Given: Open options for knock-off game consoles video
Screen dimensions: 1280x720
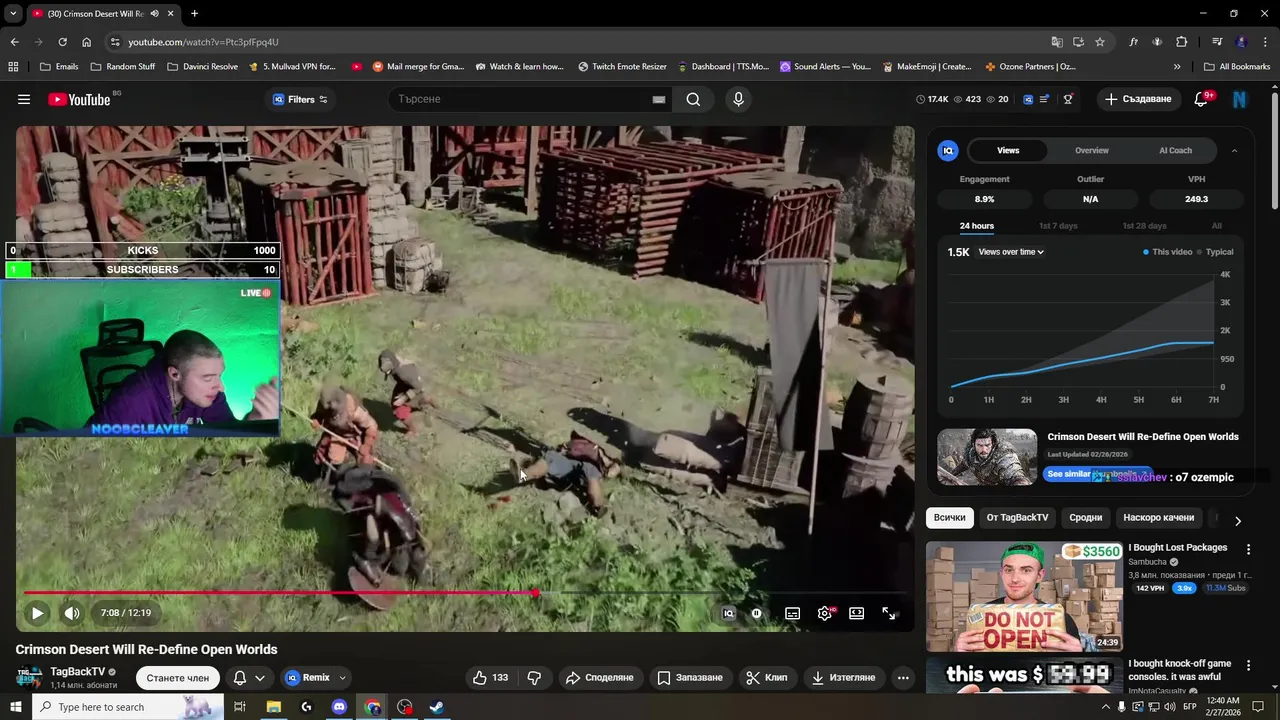Looking at the screenshot, I should [1248, 665].
